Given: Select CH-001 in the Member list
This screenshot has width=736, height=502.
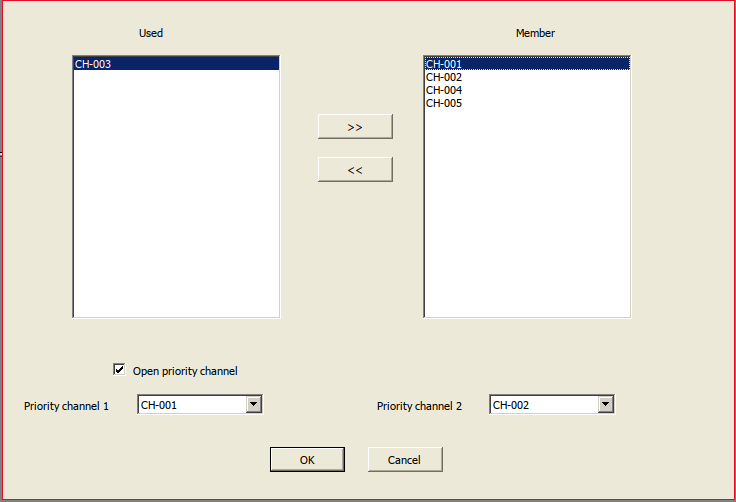Looking at the screenshot, I should (x=444, y=64).
